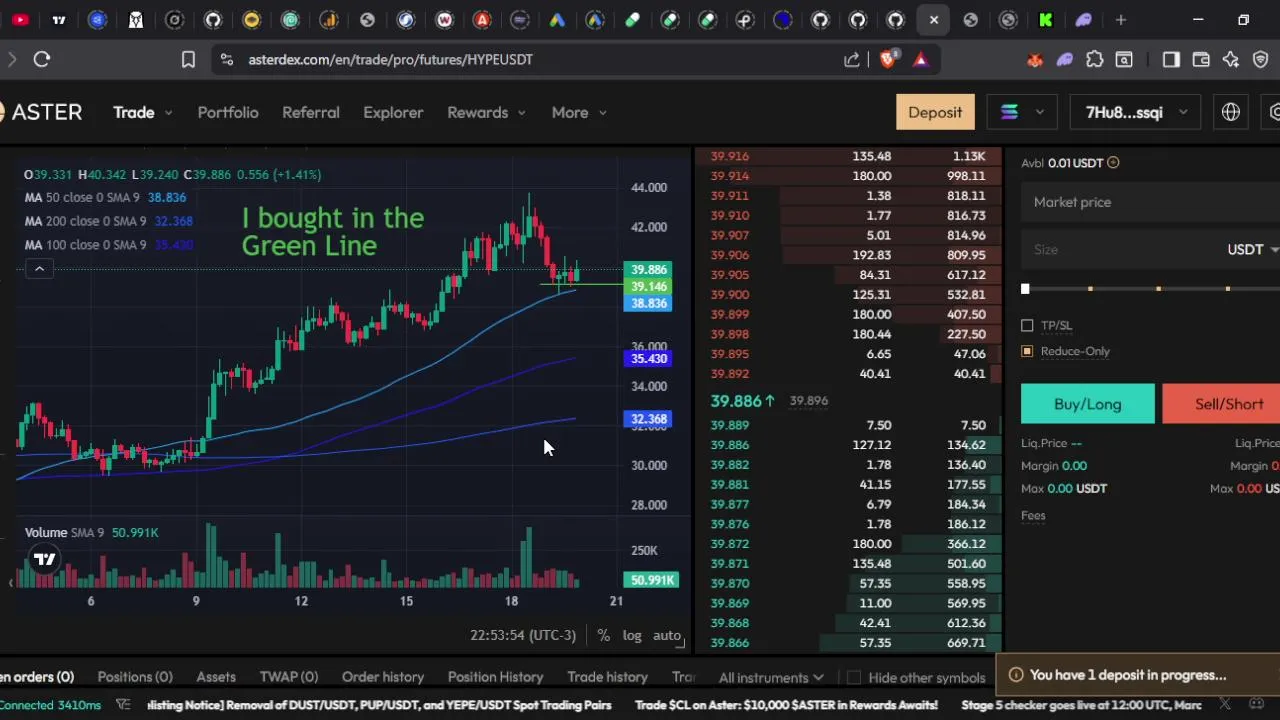Open Explorer page

coord(393,112)
